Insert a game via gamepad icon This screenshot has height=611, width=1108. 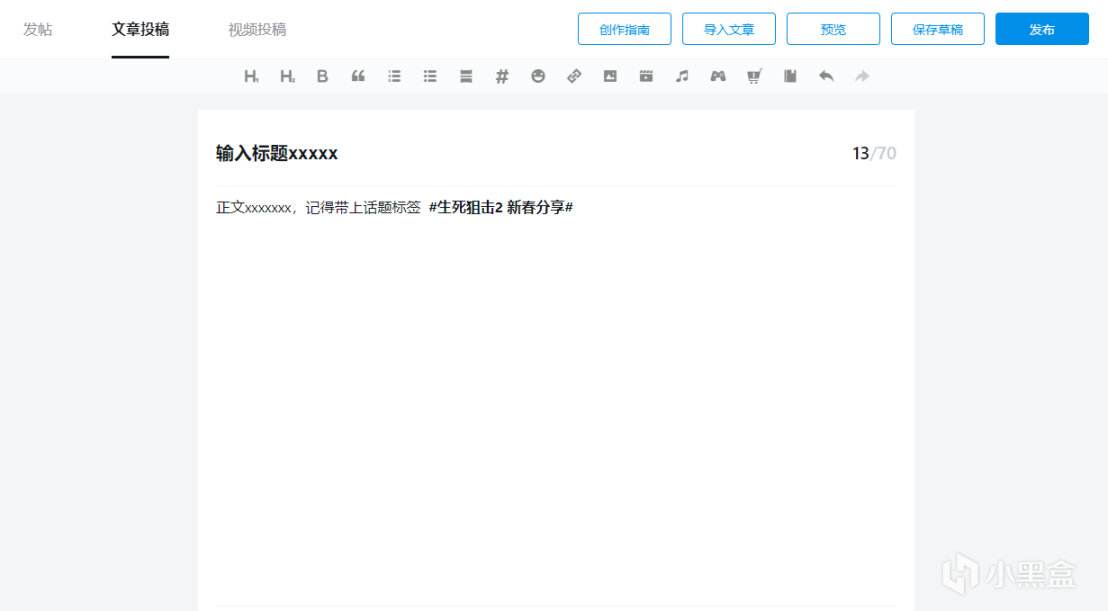pyautogui.click(x=718, y=76)
